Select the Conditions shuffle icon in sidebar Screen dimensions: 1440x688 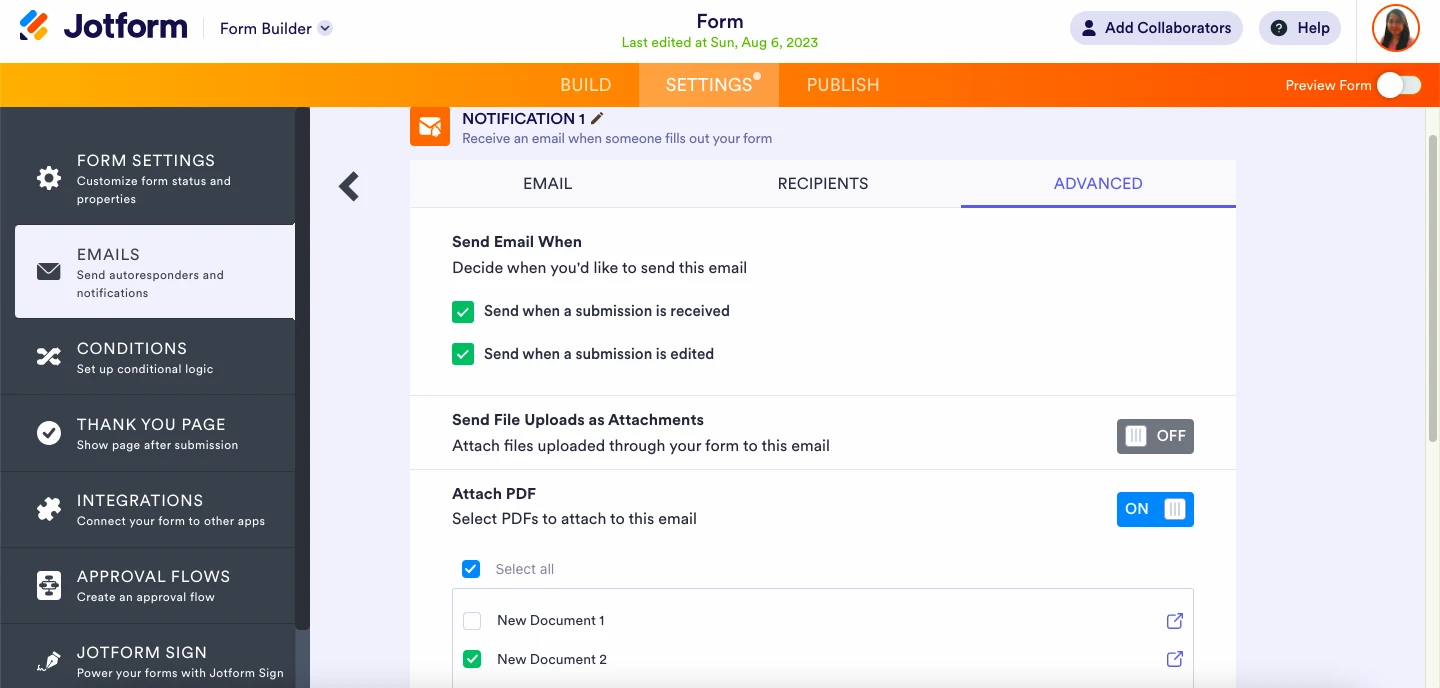click(x=47, y=354)
